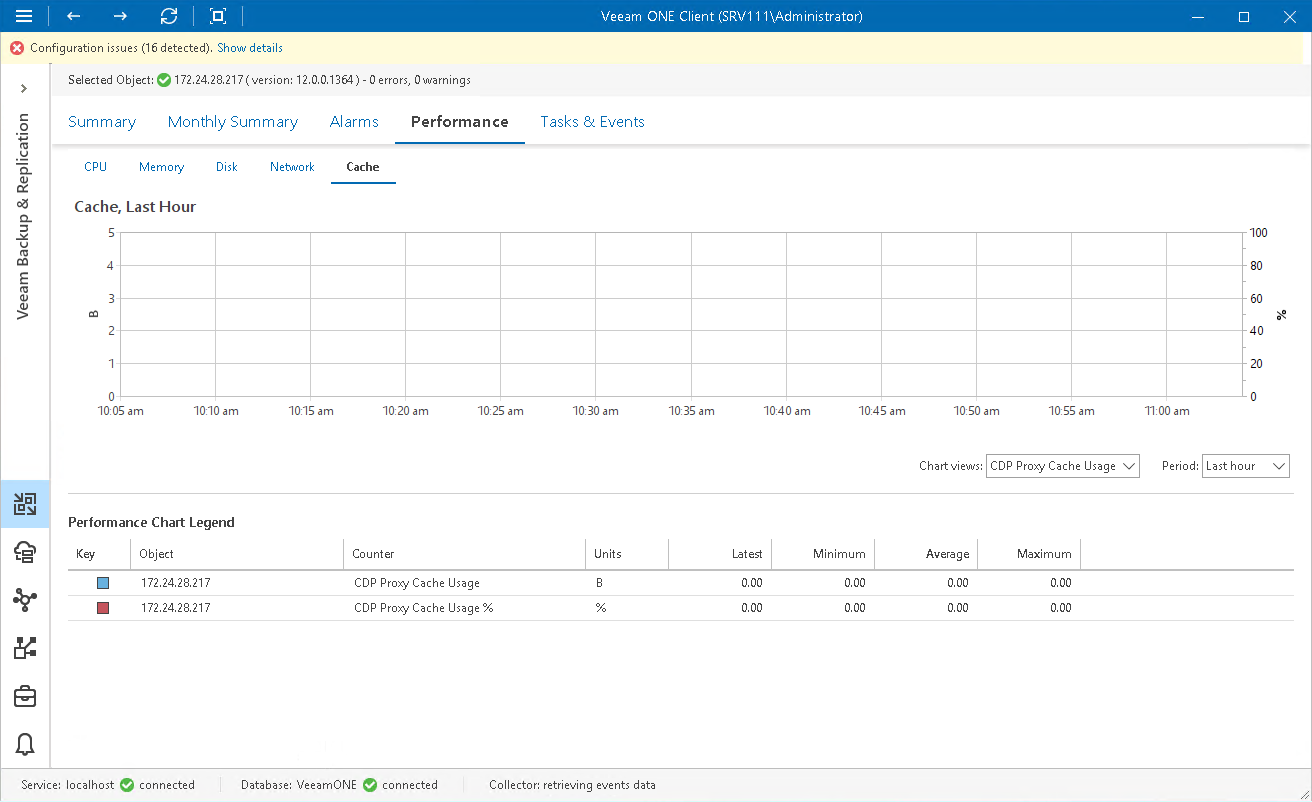Click the 10:30 am chart time label

pos(596,411)
